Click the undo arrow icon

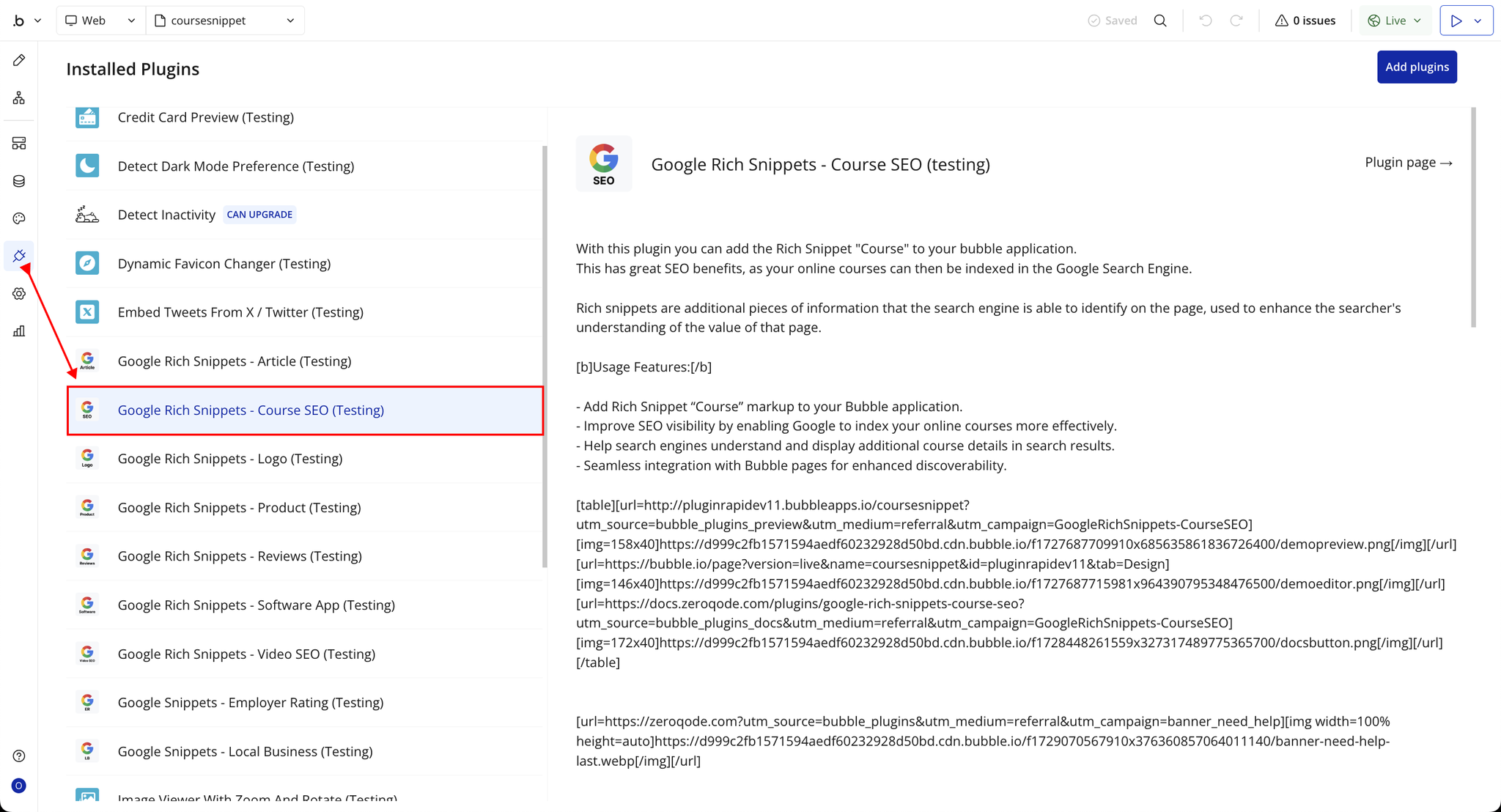tap(1206, 21)
